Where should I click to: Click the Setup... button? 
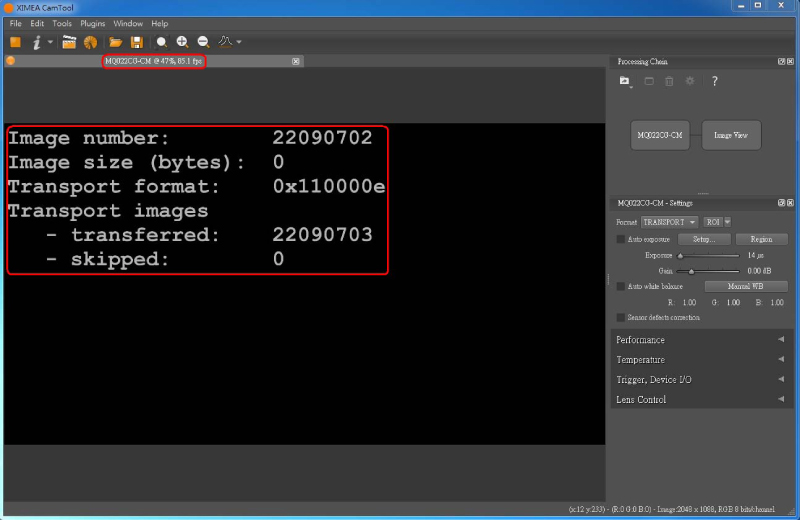click(704, 239)
